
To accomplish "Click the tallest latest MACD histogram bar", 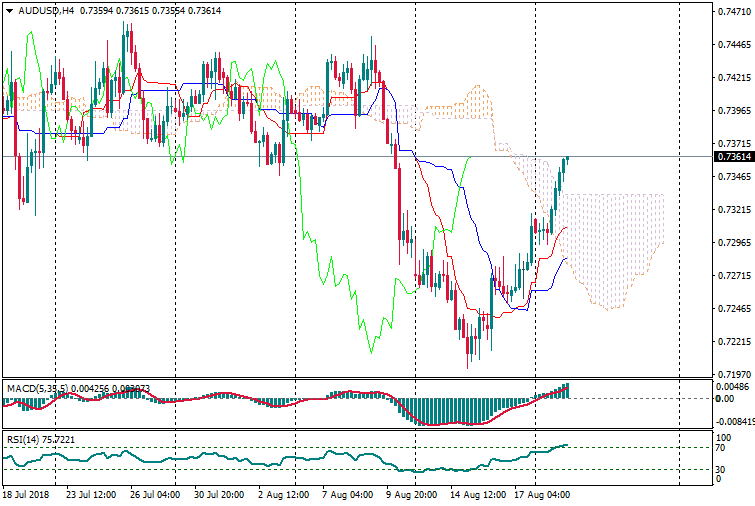I will (x=566, y=391).
